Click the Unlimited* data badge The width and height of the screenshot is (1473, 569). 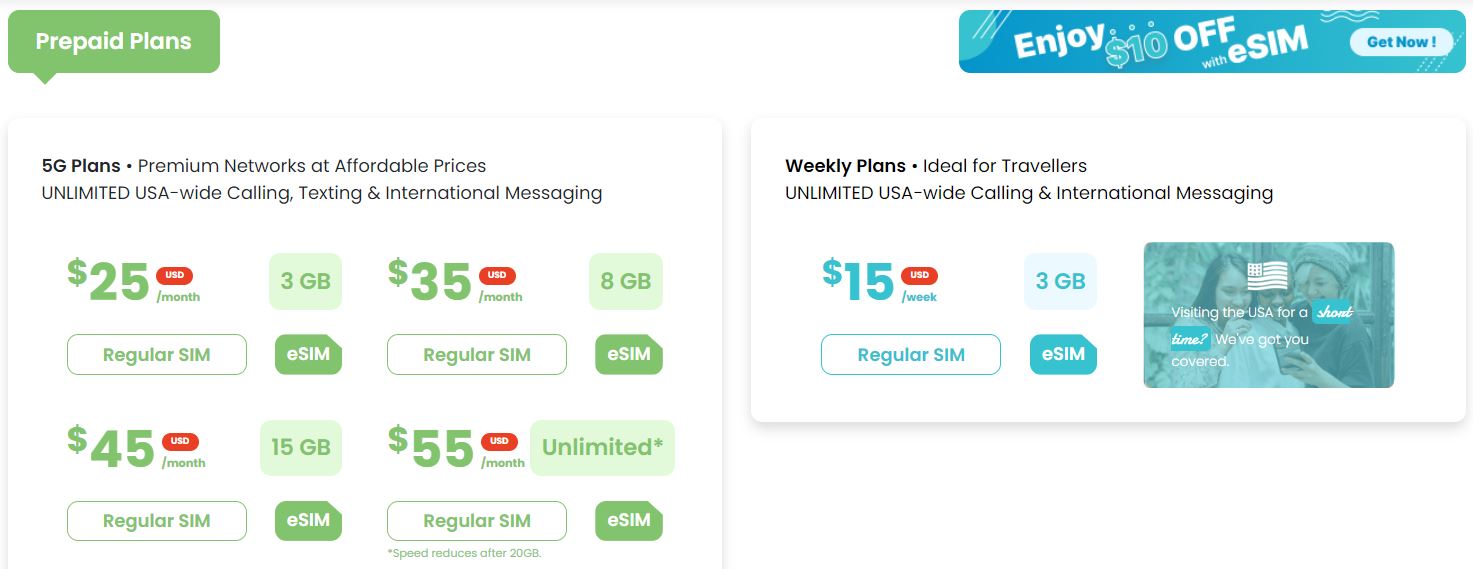pyautogui.click(x=602, y=447)
